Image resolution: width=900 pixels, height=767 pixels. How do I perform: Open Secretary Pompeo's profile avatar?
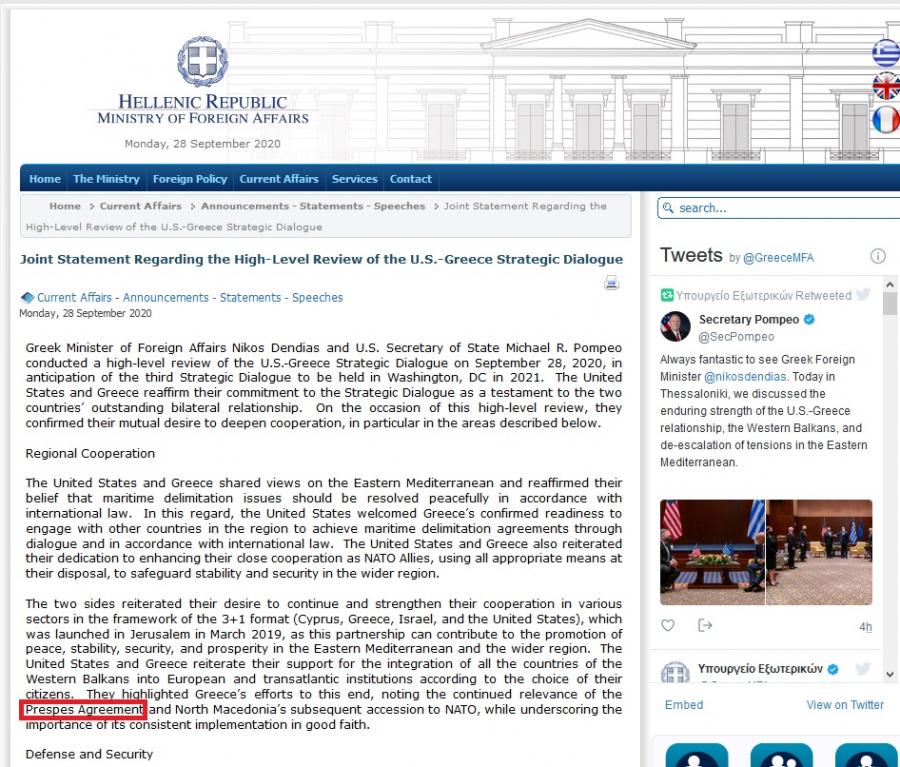coord(675,327)
